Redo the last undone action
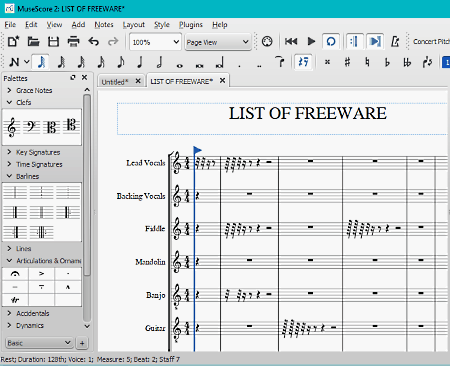 [113, 42]
